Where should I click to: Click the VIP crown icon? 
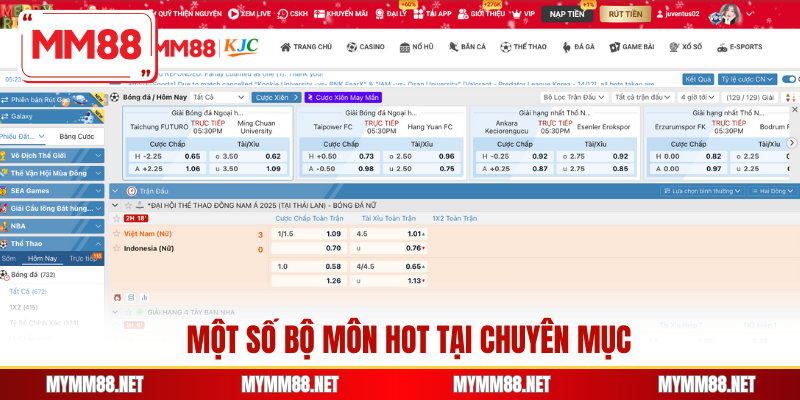coord(516,13)
